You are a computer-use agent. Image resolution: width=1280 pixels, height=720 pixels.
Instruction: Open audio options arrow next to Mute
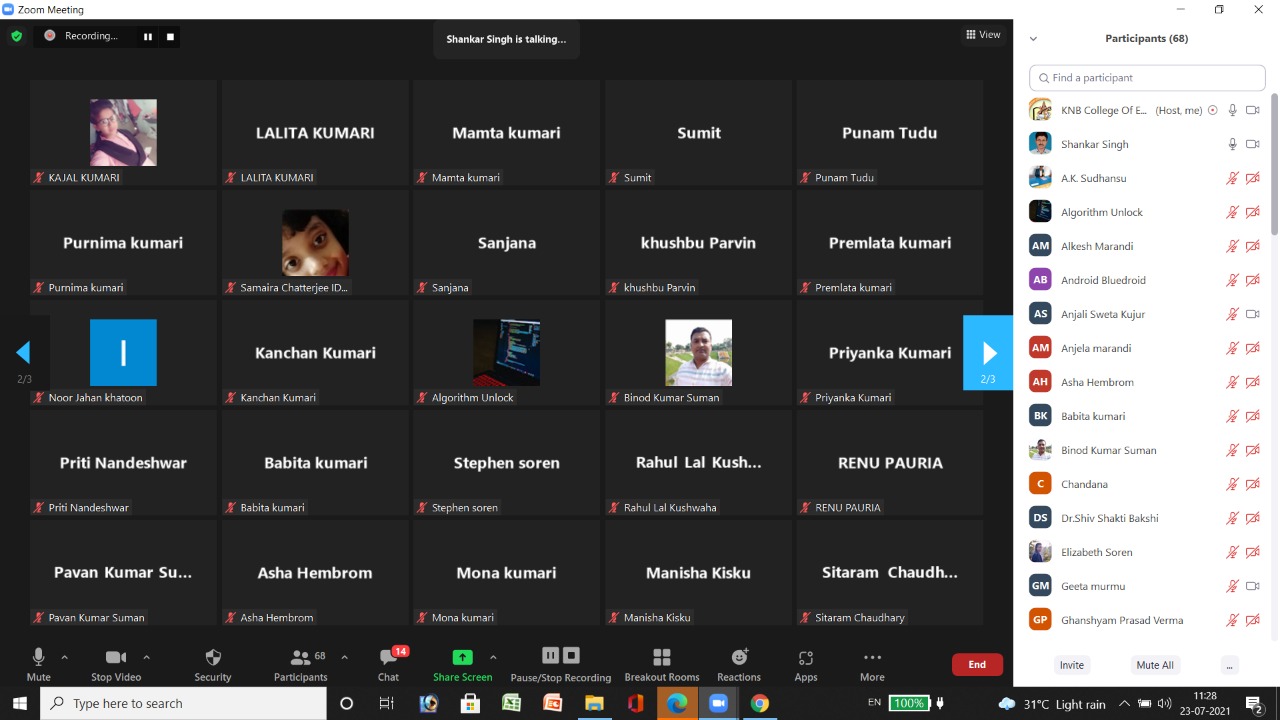(65, 657)
